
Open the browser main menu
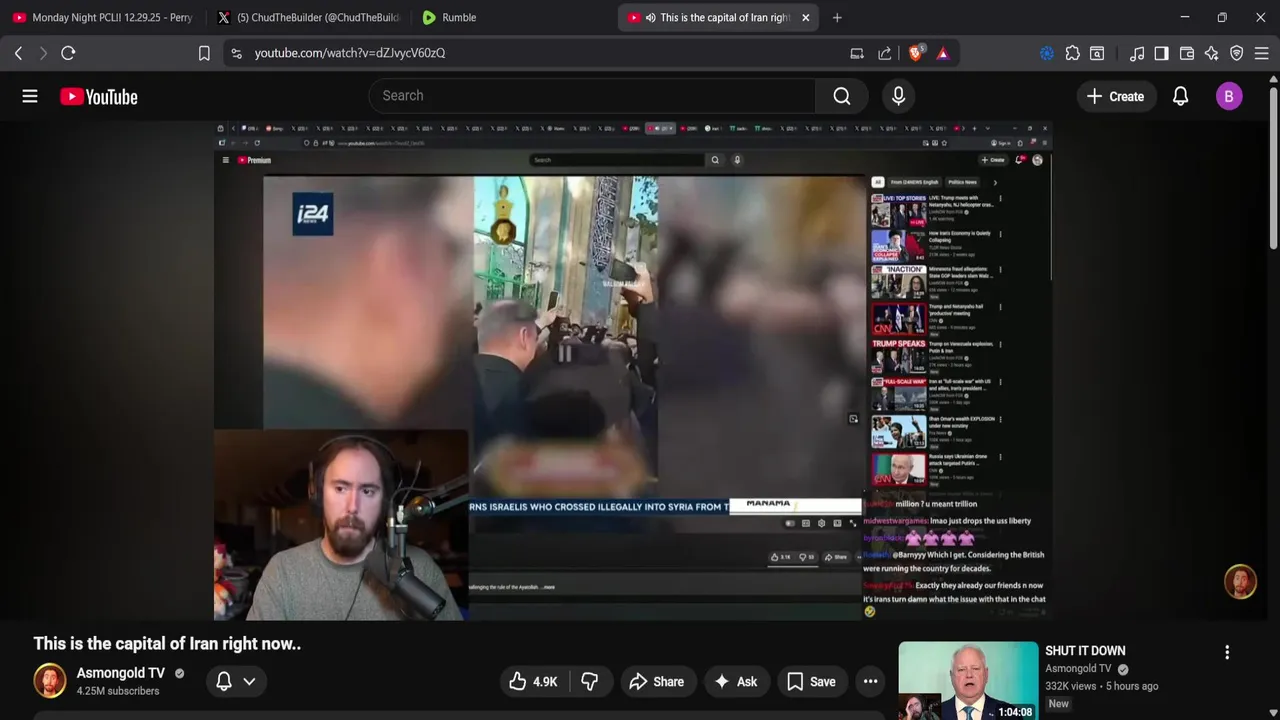(x=1262, y=53)
